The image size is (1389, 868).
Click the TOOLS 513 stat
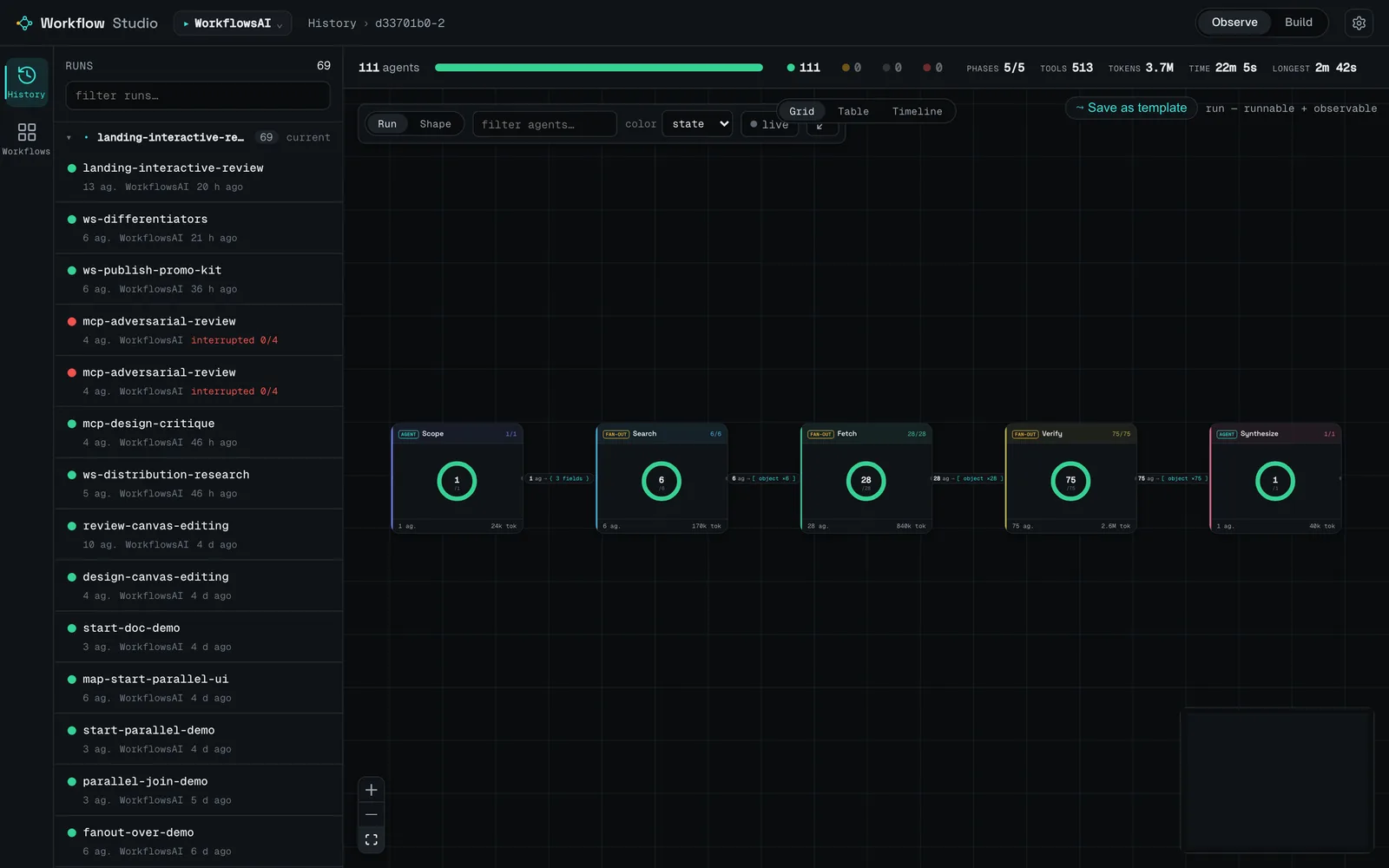point(1066,68)
